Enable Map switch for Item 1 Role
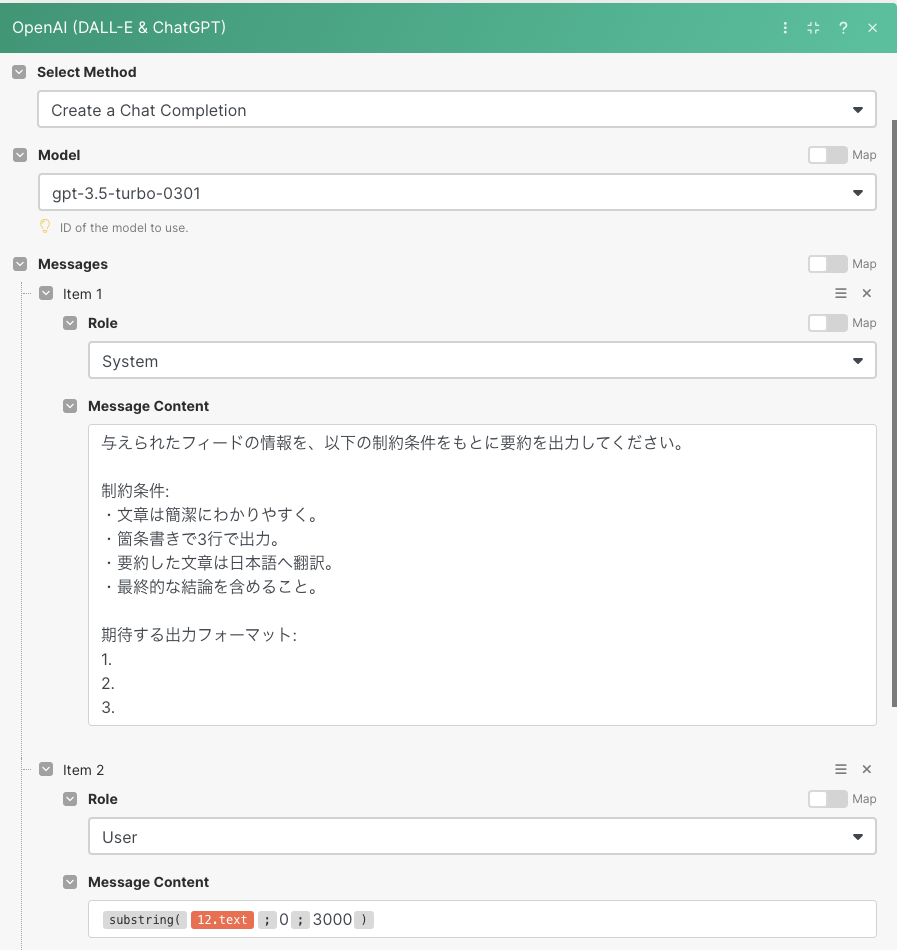This screenshot has height=950, width=897. click(x=827, y=323)
